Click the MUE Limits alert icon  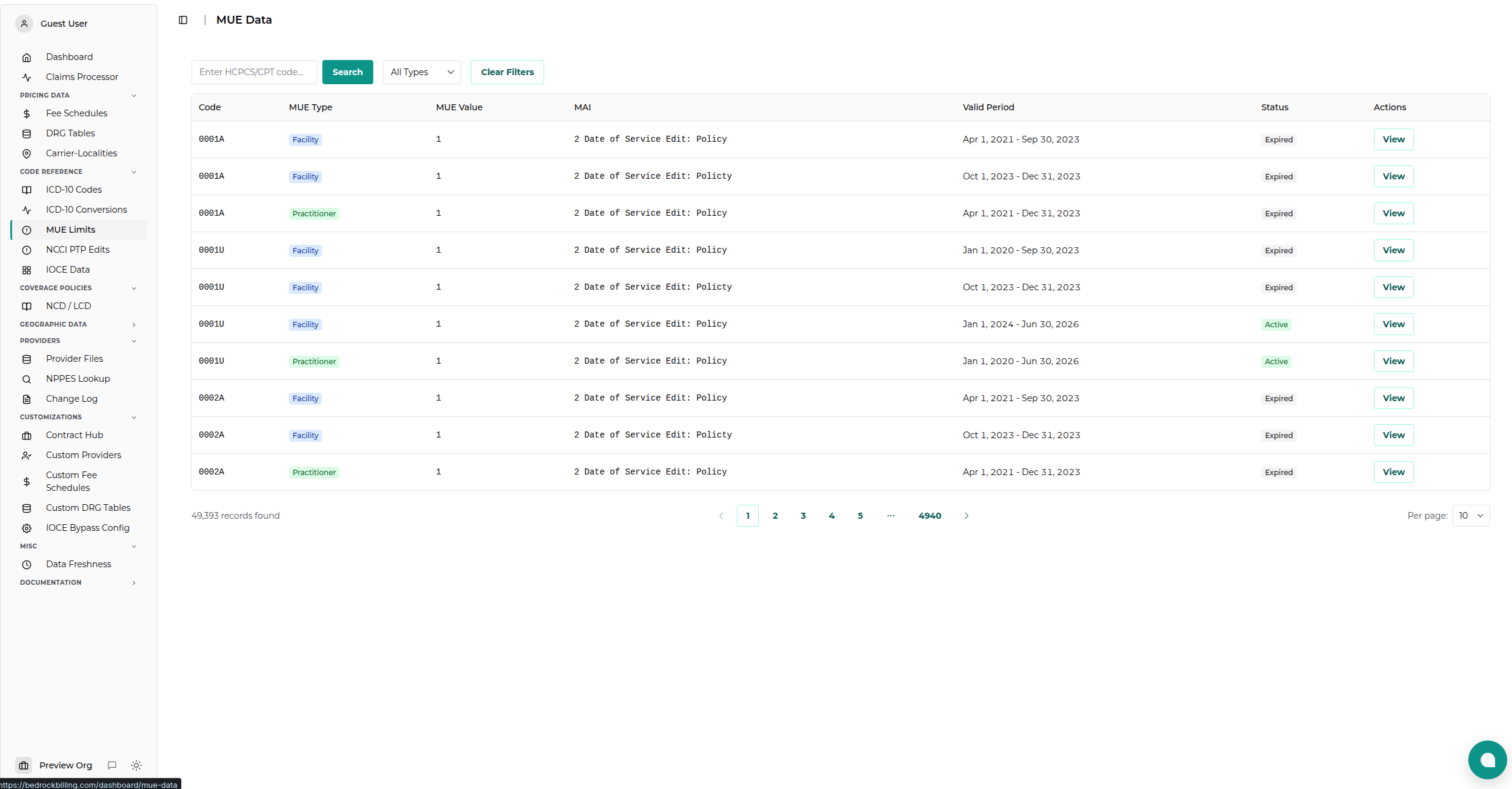click(27, 230)
